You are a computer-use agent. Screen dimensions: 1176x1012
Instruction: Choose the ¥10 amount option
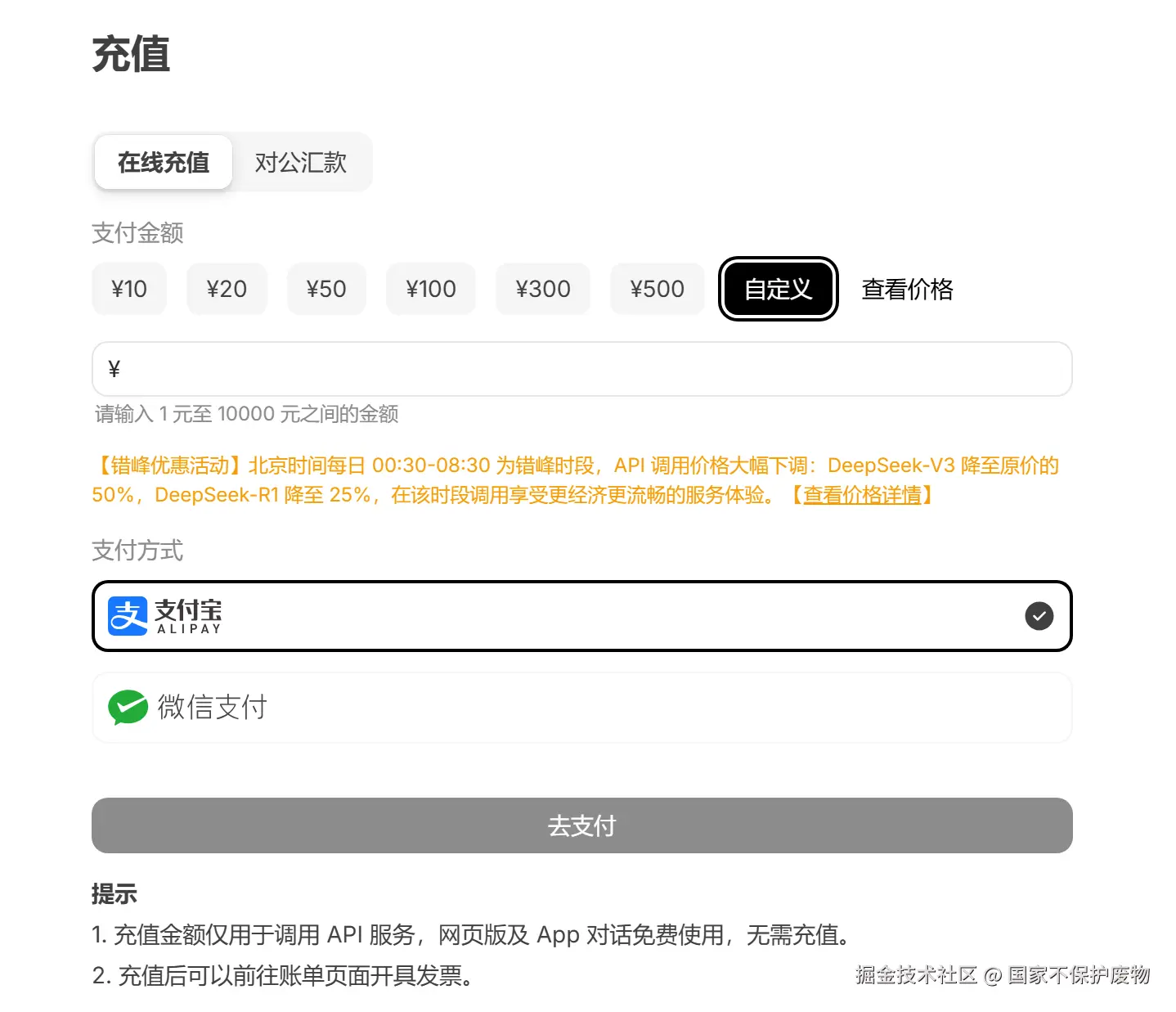[129, 289]
